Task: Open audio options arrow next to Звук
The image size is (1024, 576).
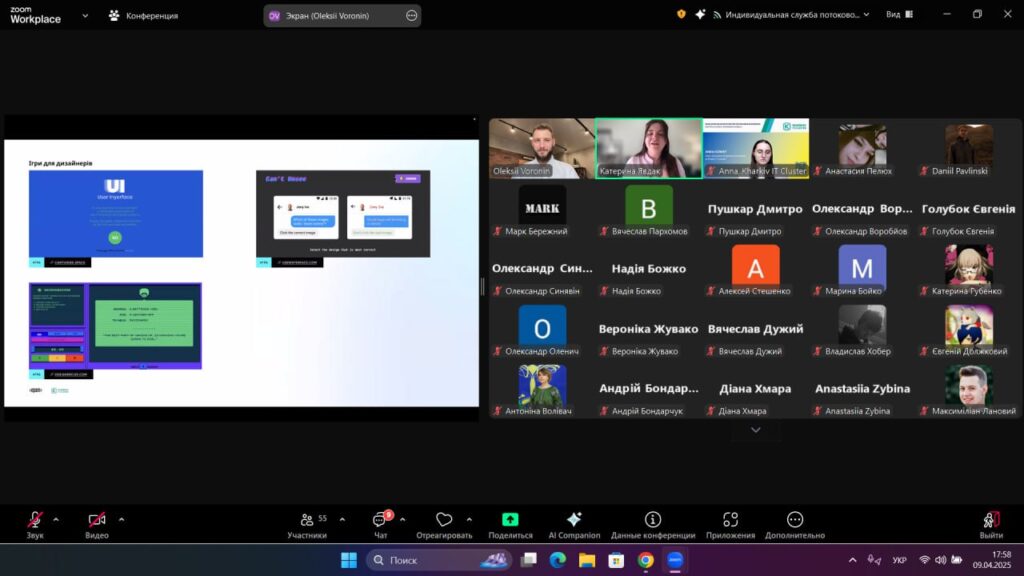Action: point(56,520)
